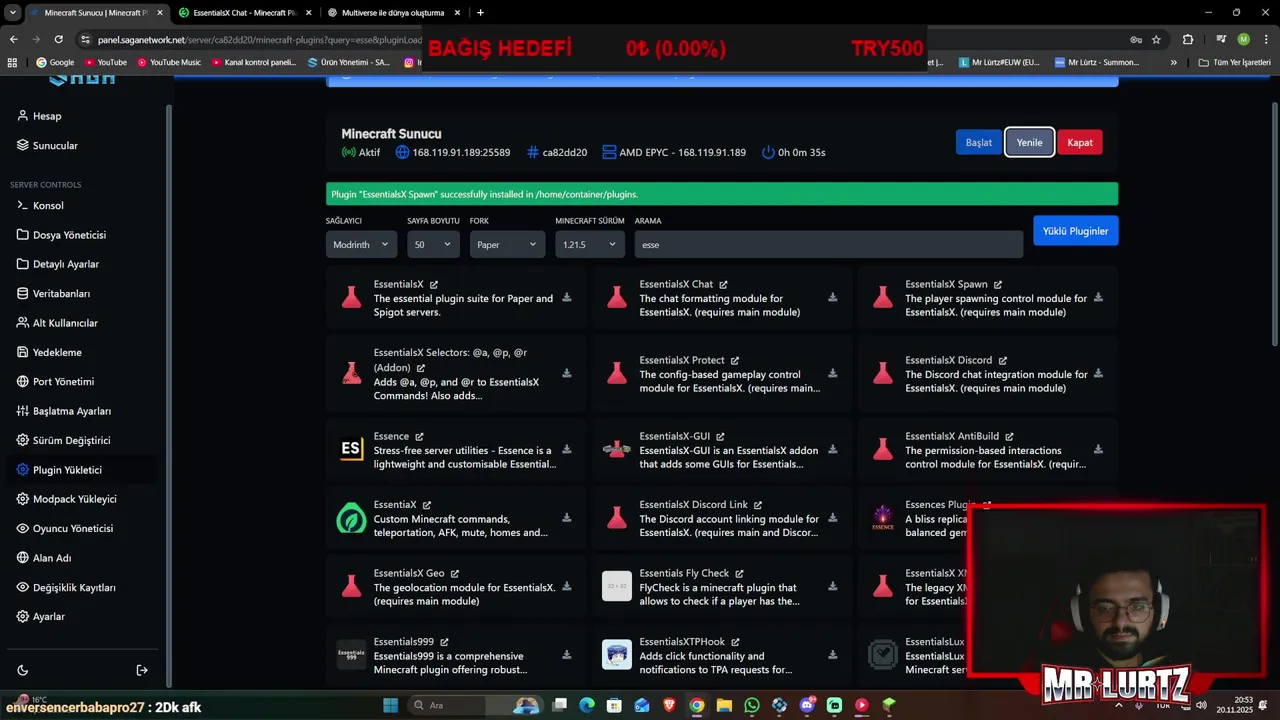Open the Minecraft Sürüm 1.21.5 dropdown
This screenshot has height=720, width=1280.
pos(590,244)
